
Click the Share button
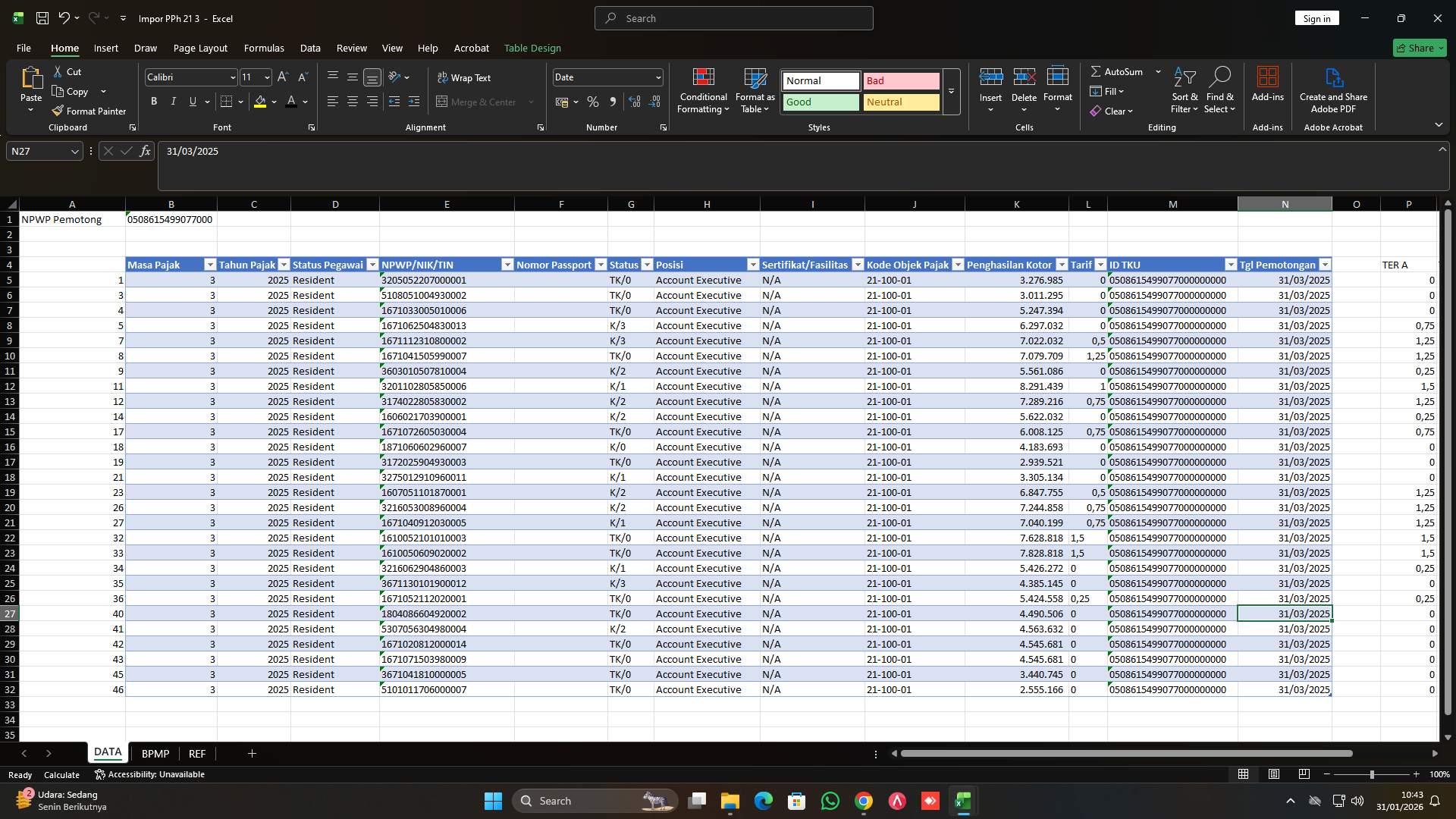pyautogui.click(x=1419, y=48)
